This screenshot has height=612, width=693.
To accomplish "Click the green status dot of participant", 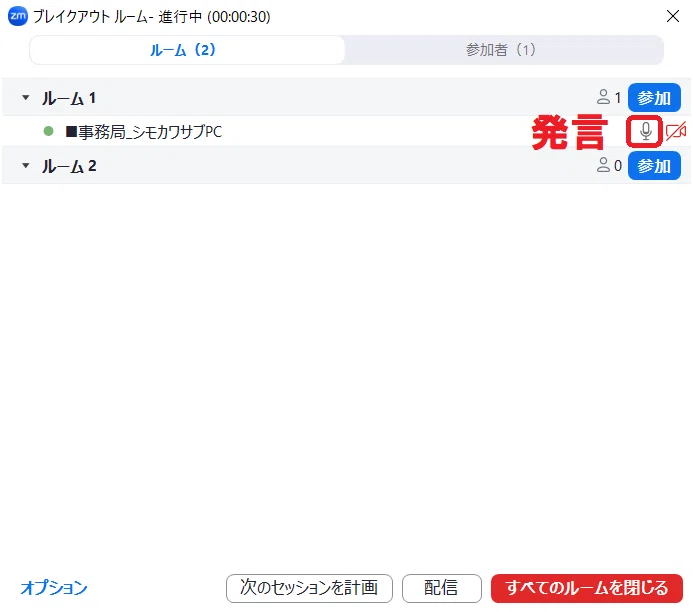I will tap(49, 131).
